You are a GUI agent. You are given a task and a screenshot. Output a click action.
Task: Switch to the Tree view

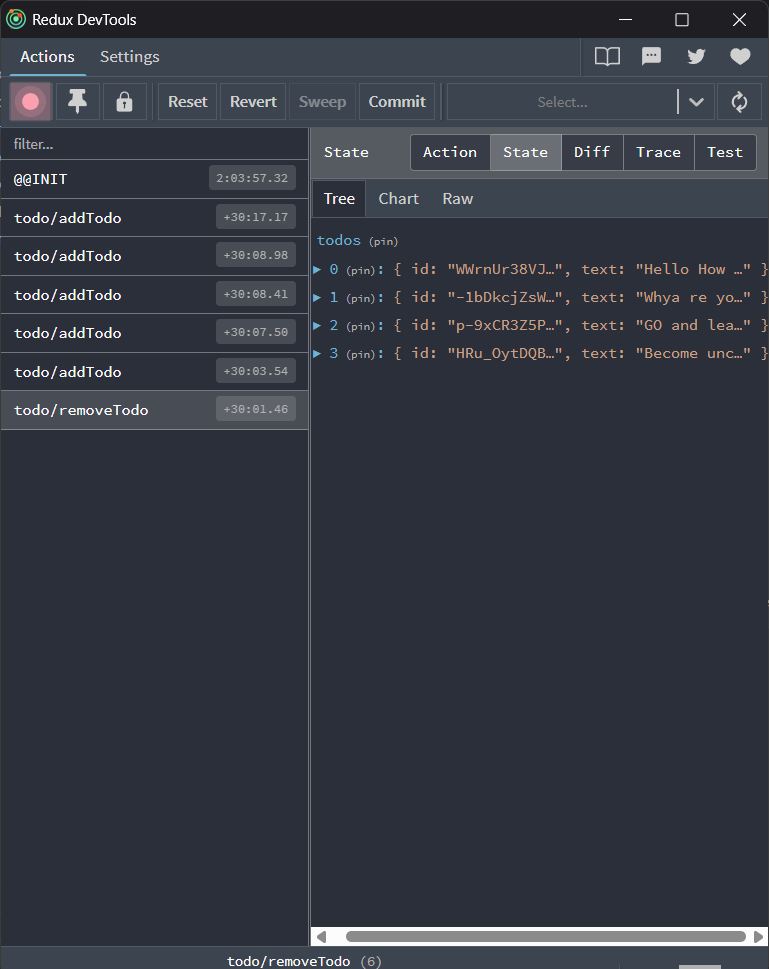[x=339, y=199]
